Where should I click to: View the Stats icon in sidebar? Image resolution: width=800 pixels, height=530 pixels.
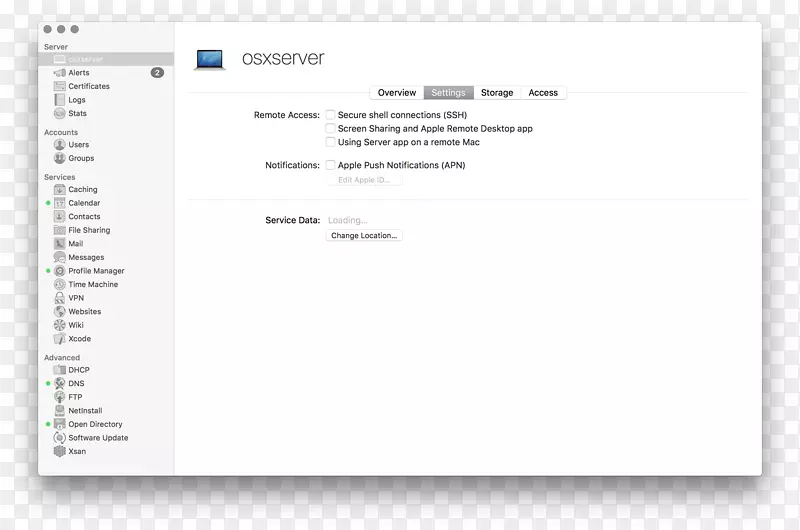[60, 113]
